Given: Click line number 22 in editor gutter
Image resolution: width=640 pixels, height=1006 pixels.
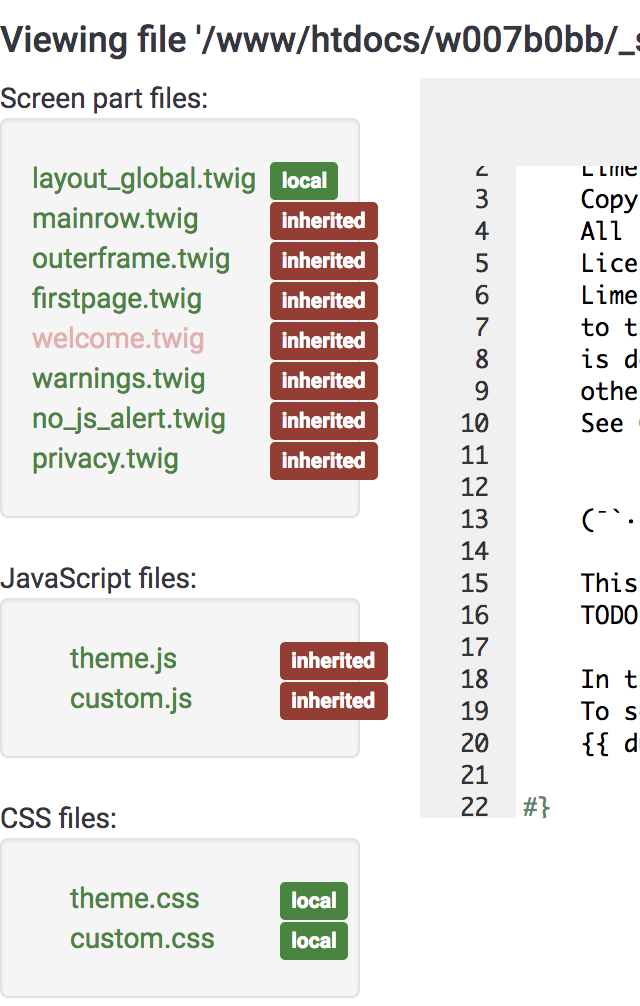Looking at the screenshot, I should point(475,807).
